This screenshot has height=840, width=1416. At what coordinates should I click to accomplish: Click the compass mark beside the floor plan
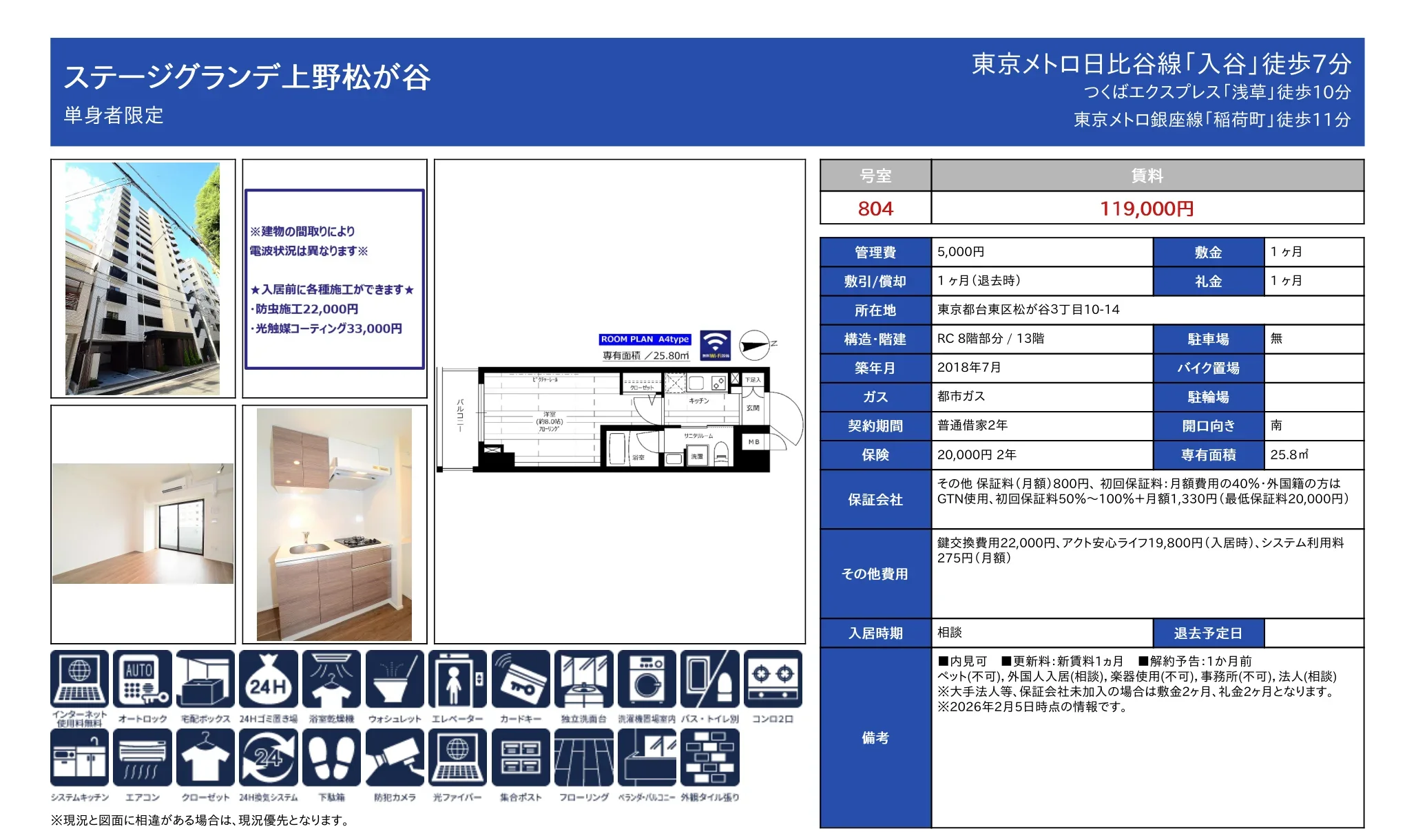pyautogui.click(x=753, y=346)
